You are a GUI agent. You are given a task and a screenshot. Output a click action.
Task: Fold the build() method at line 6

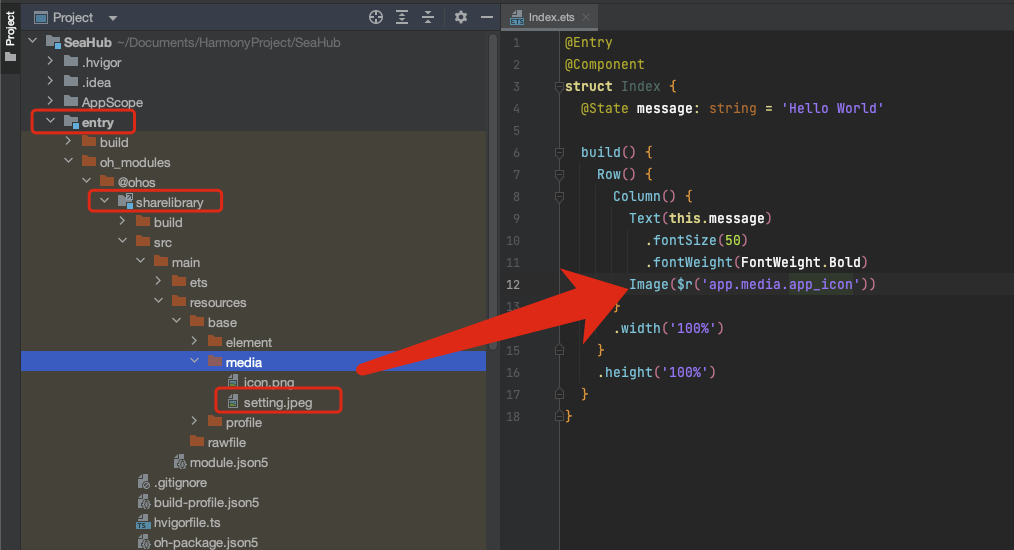click(559, 153)
